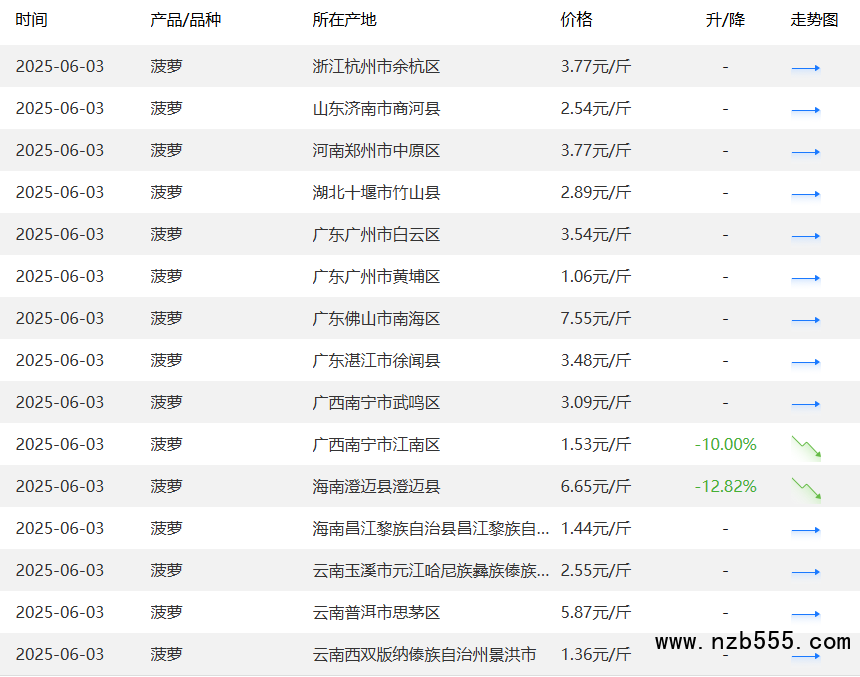The image size is (860, 677).
Task: Open the 广西南宁市武鸣区 origin link
Action: pyautogui.click(x=376, y=403)
